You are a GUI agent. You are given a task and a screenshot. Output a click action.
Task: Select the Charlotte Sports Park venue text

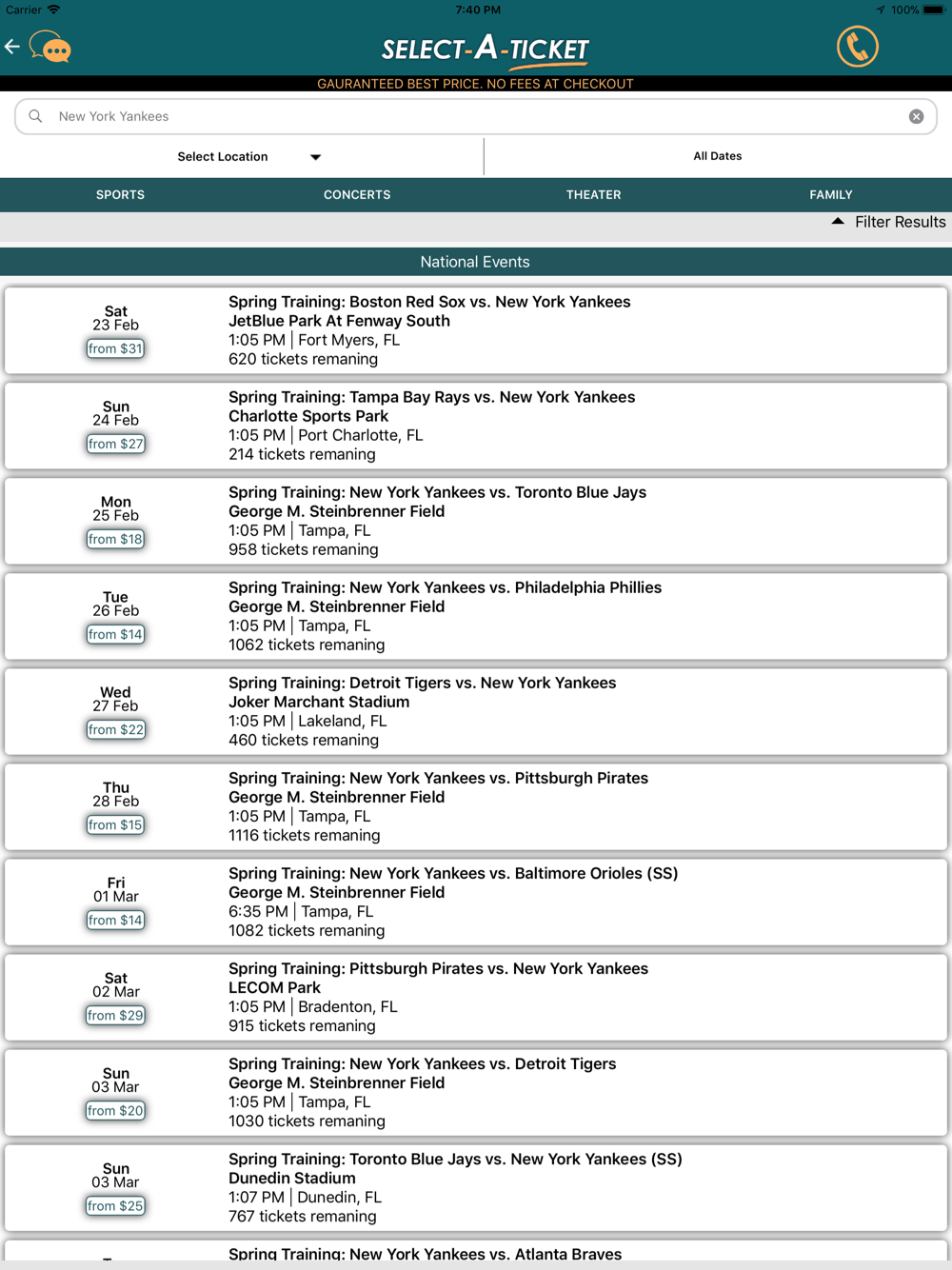pyautogui.click(x=308, y=416)
